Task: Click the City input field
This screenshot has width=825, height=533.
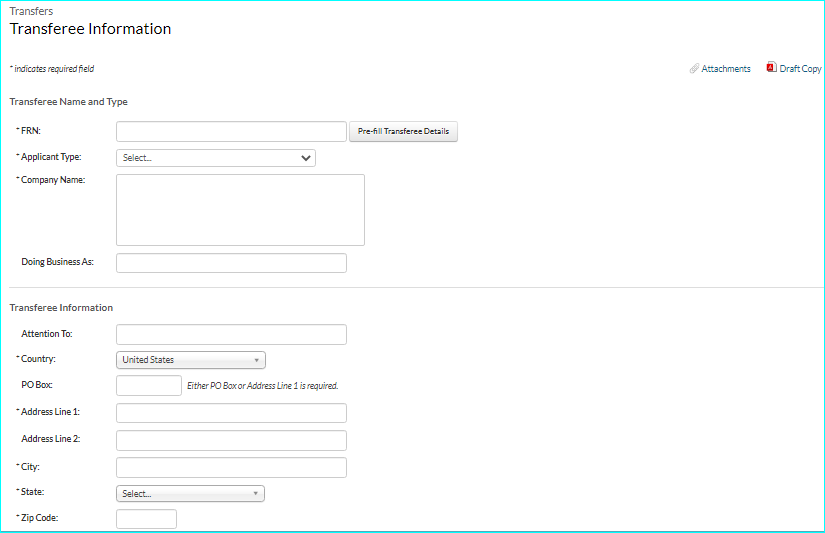Action: pos(232,467)
